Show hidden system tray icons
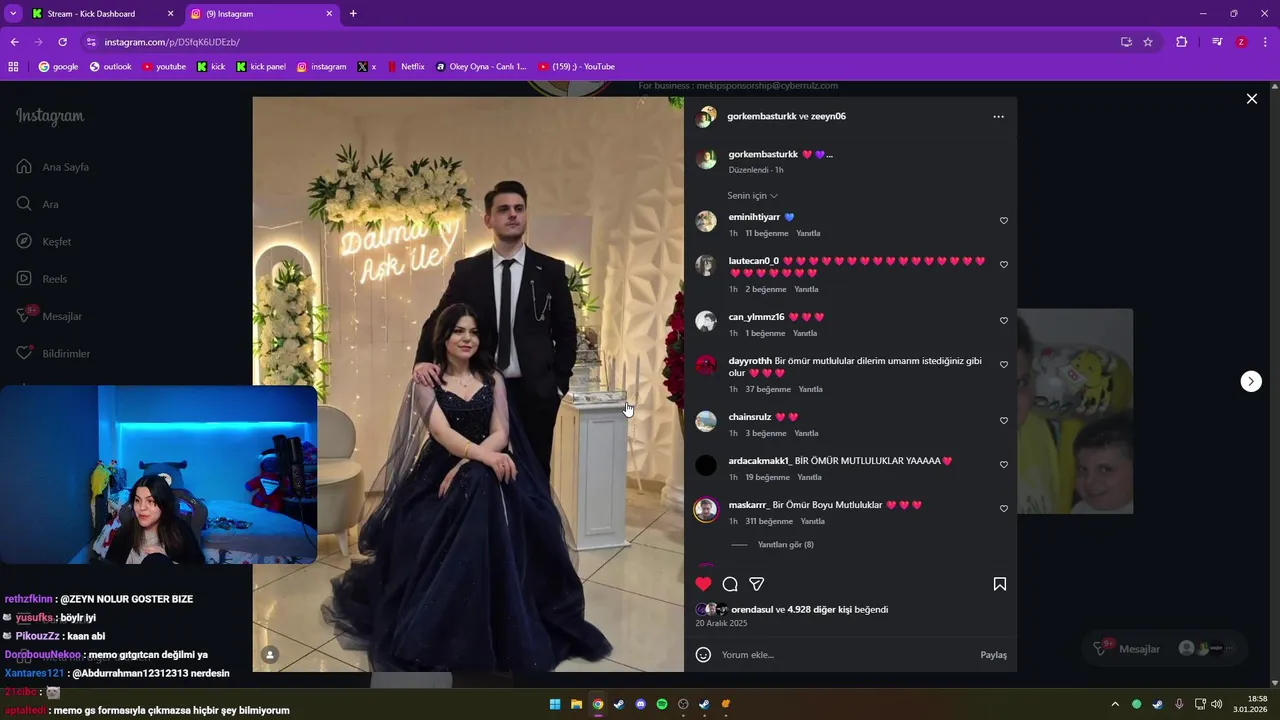 pyautogui.click(x=1115, y=704)
